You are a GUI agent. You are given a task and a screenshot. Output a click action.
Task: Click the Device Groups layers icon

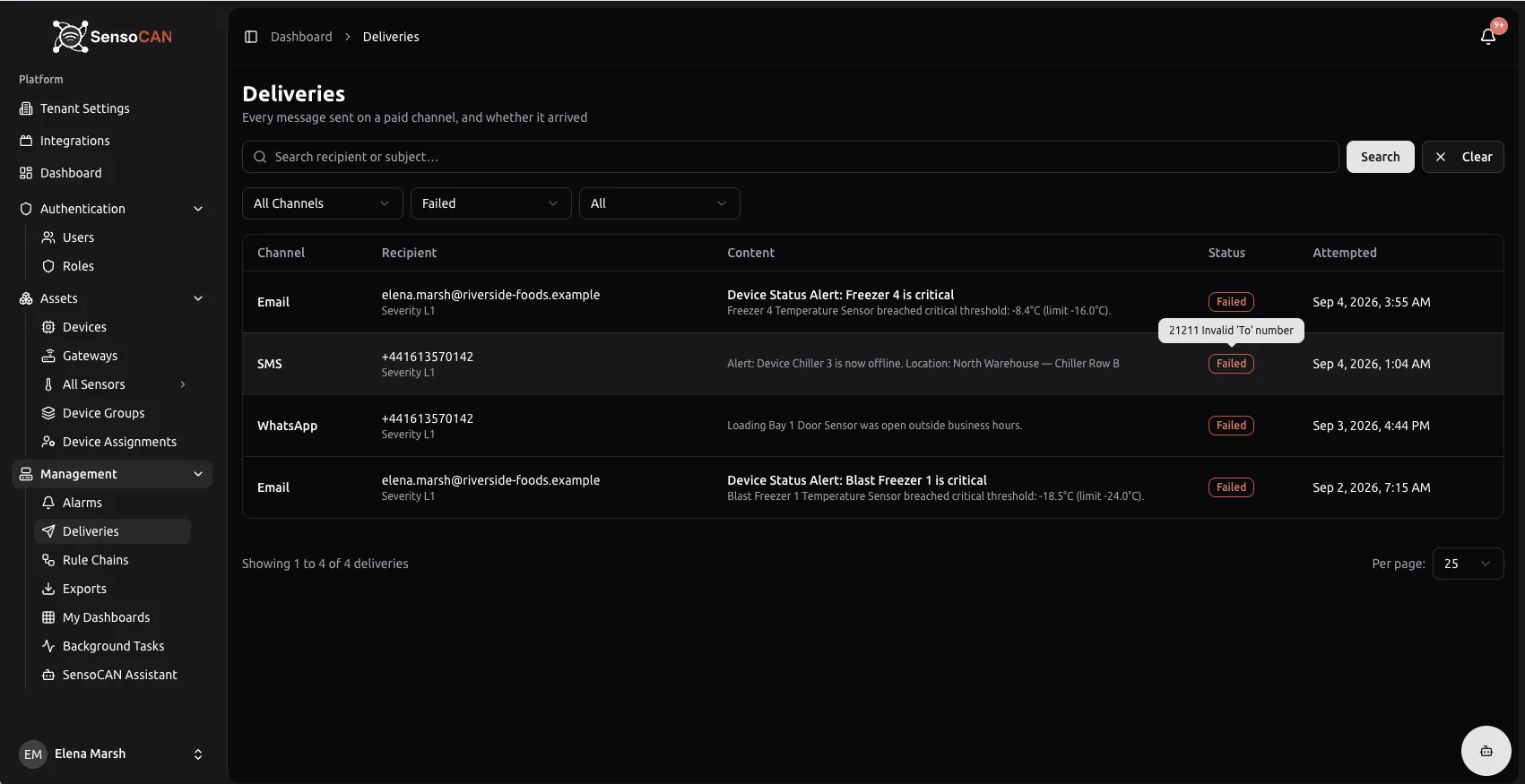(48, 413)
